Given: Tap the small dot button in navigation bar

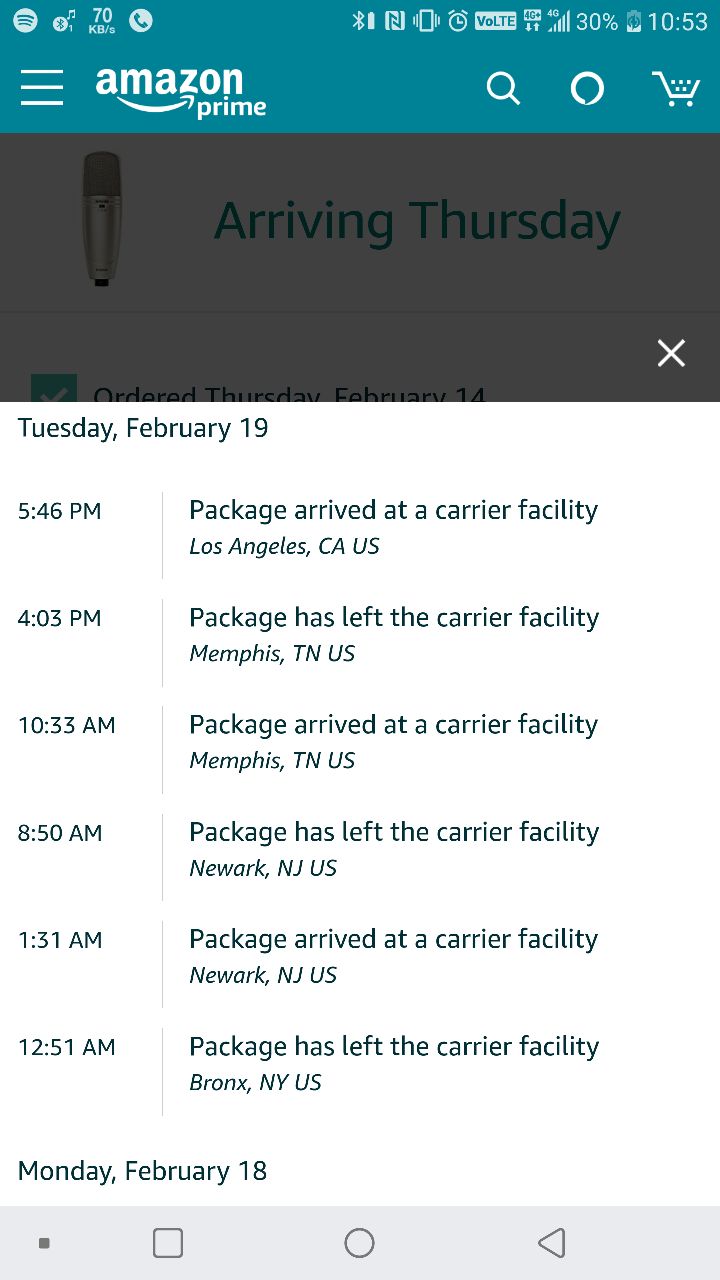Looking at the screenshot, I should point(44,1243).
